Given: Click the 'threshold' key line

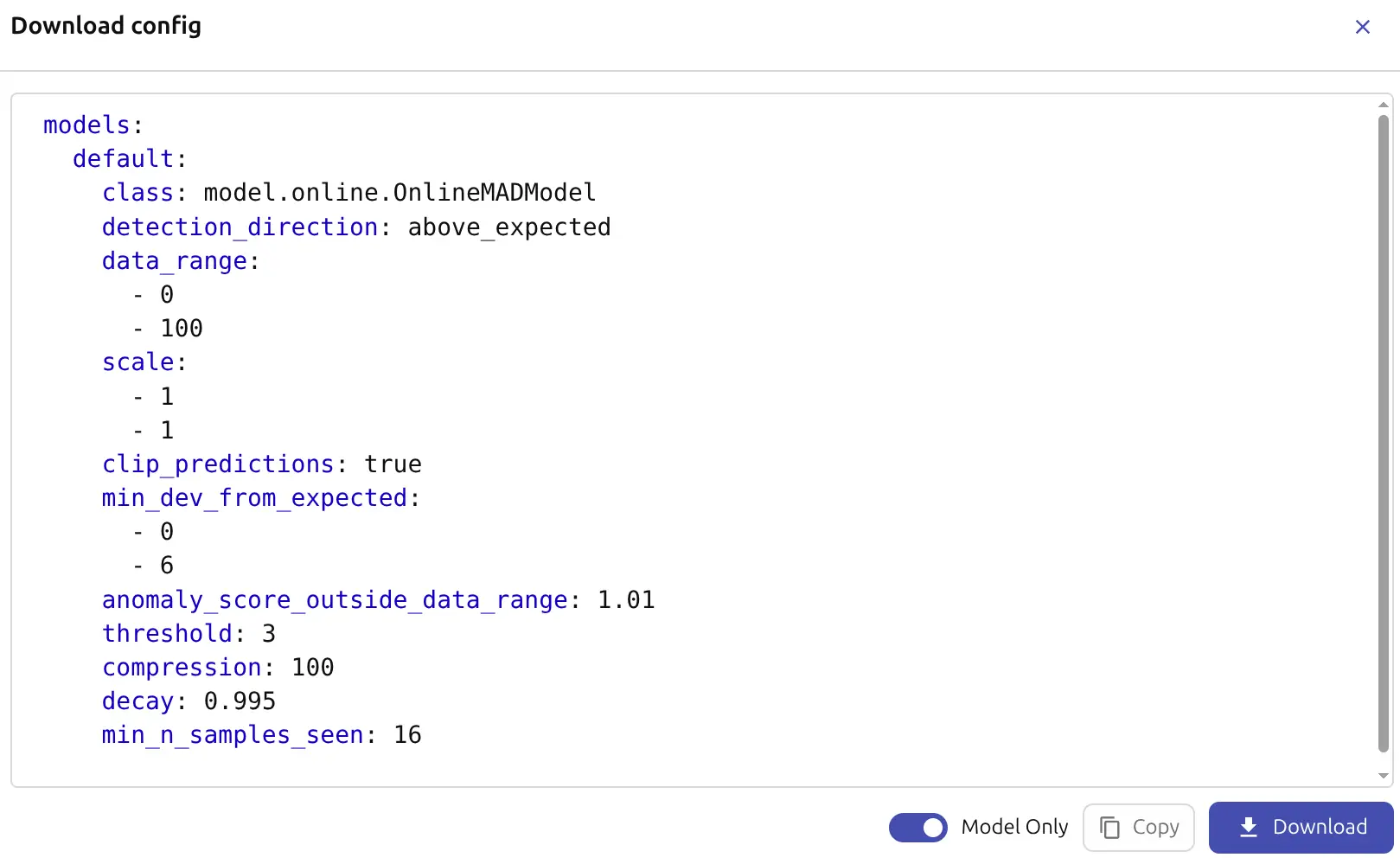Looking at the screenshot, I should 167,634.
